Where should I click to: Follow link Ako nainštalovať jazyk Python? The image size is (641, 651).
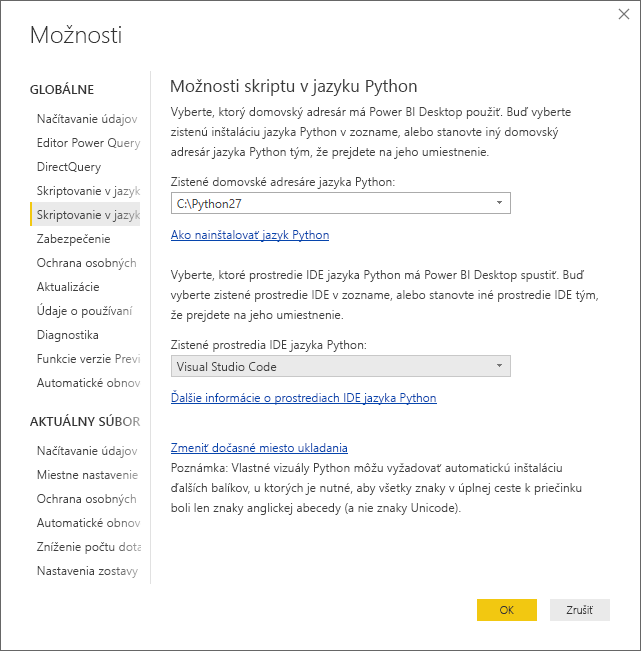250,235
